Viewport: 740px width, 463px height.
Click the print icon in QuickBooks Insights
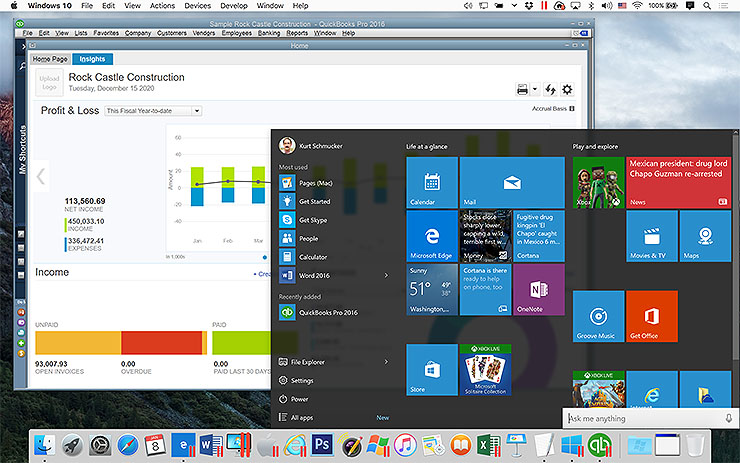[x=522, y=90]
